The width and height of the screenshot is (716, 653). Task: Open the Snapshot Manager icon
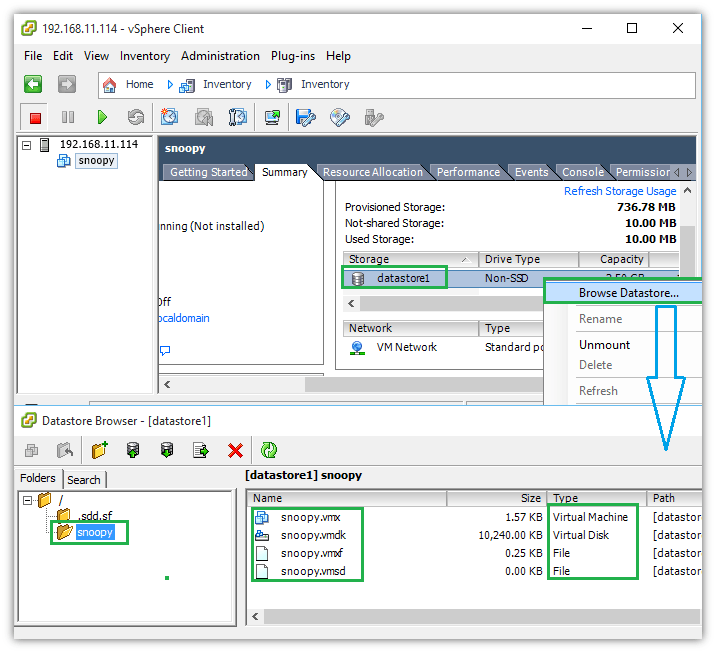tap(237, 117)
